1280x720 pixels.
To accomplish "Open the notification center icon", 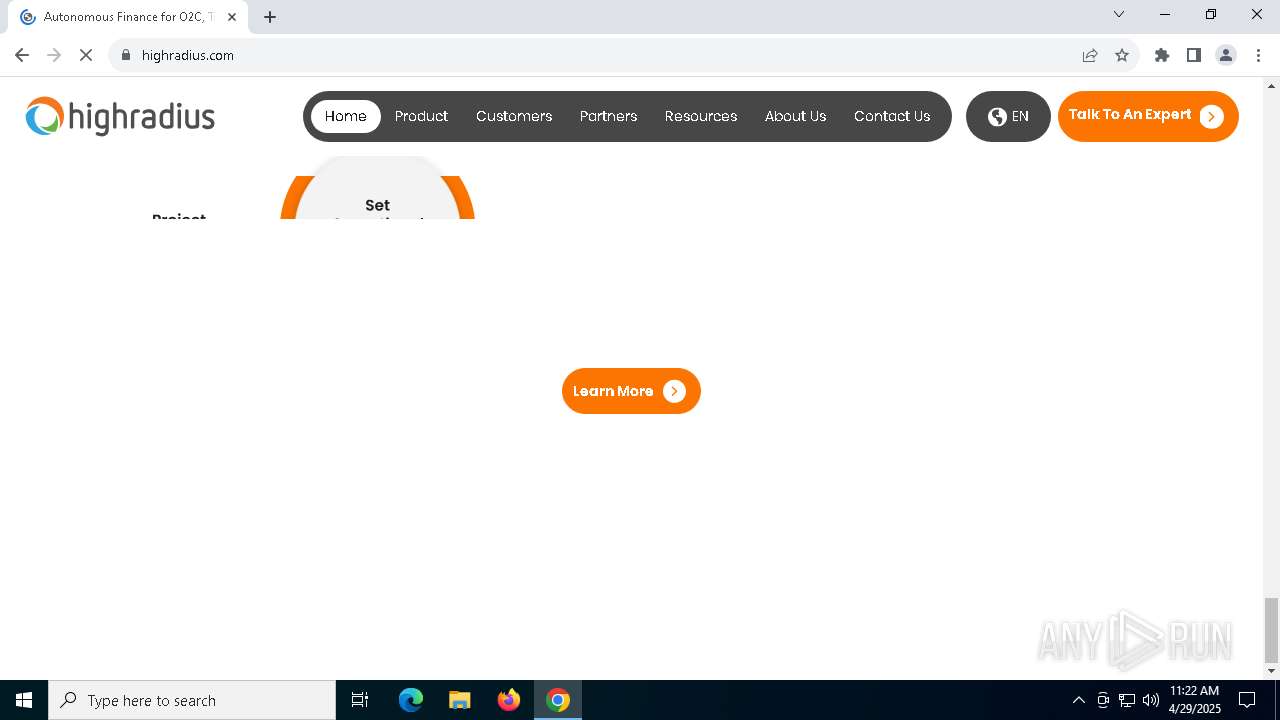I will pos(1247,700).
